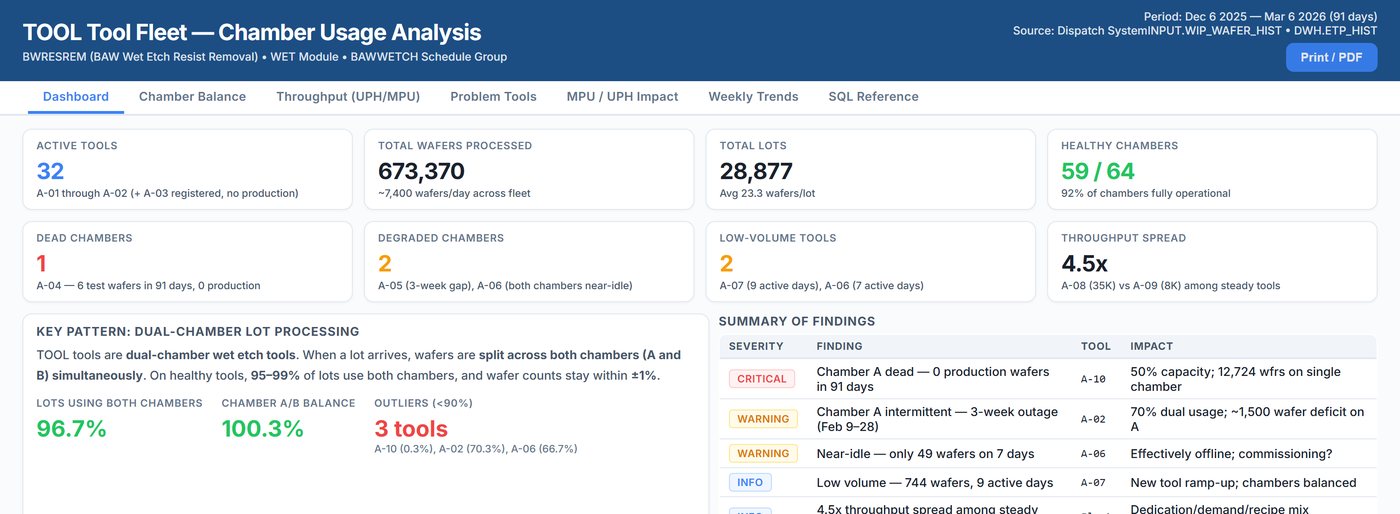
Task: Click the Healthy Chambers value 59 / 64
Action: click(1098, 171)
